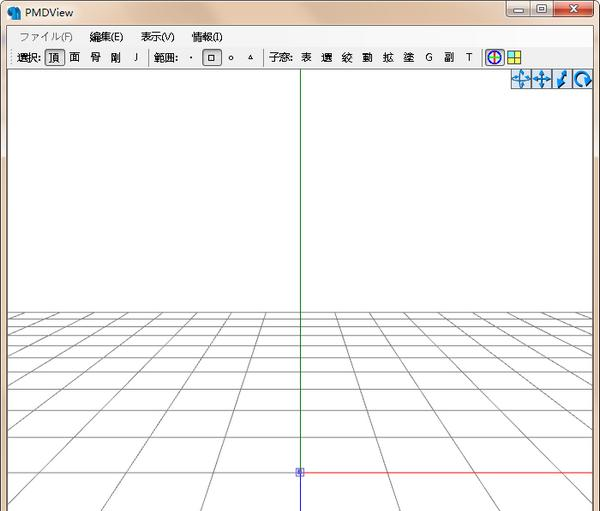Image resolution: width=600 pixels, height=511 pixels.
Task: Click the origin marker on the grid
Action: coord(300,472)
